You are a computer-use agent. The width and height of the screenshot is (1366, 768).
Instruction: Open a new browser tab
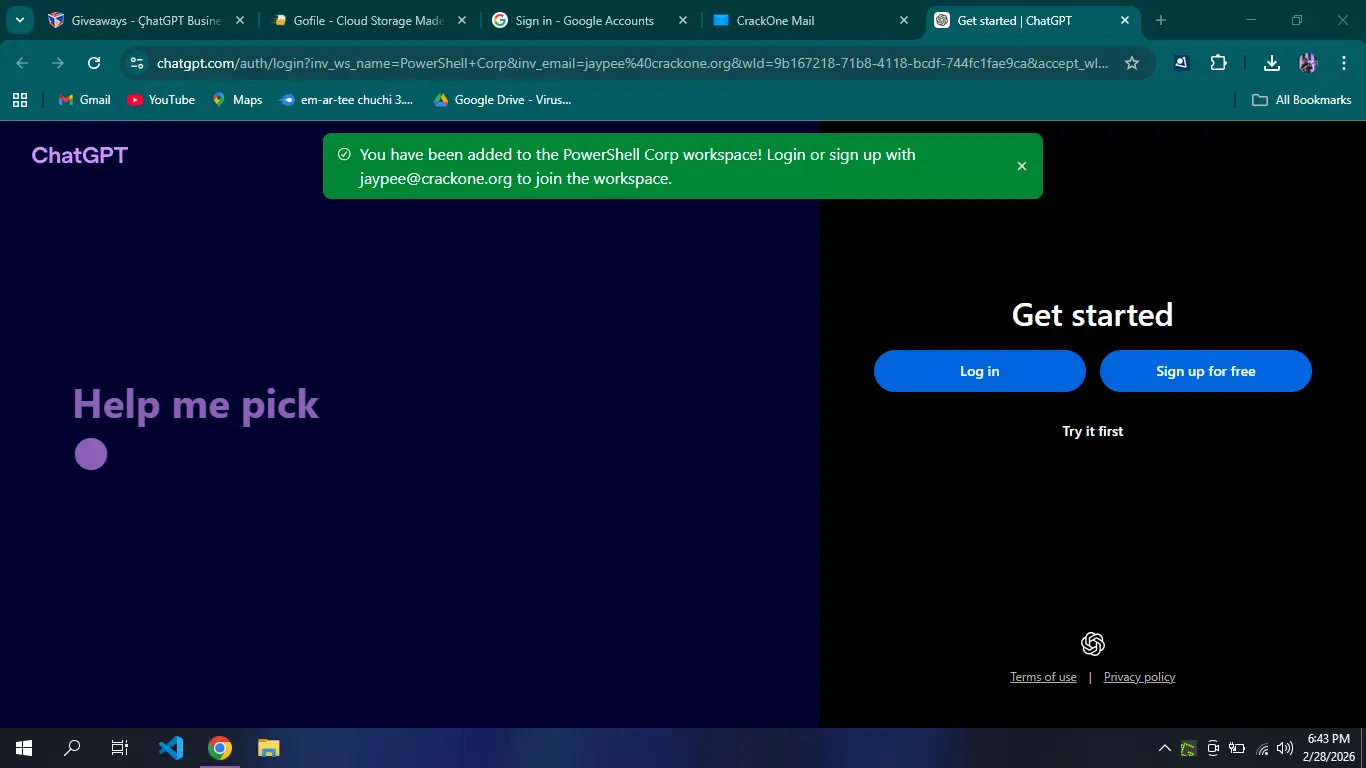pyautogui.click(x=1161, y=20)
